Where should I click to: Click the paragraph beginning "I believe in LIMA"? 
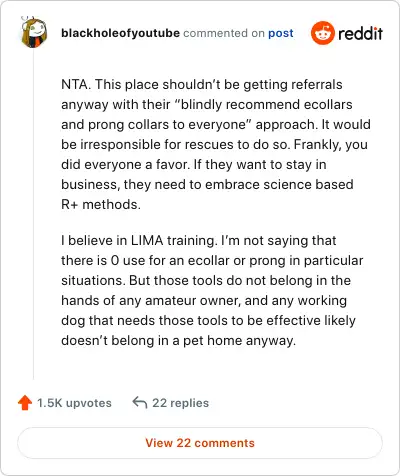212,290
